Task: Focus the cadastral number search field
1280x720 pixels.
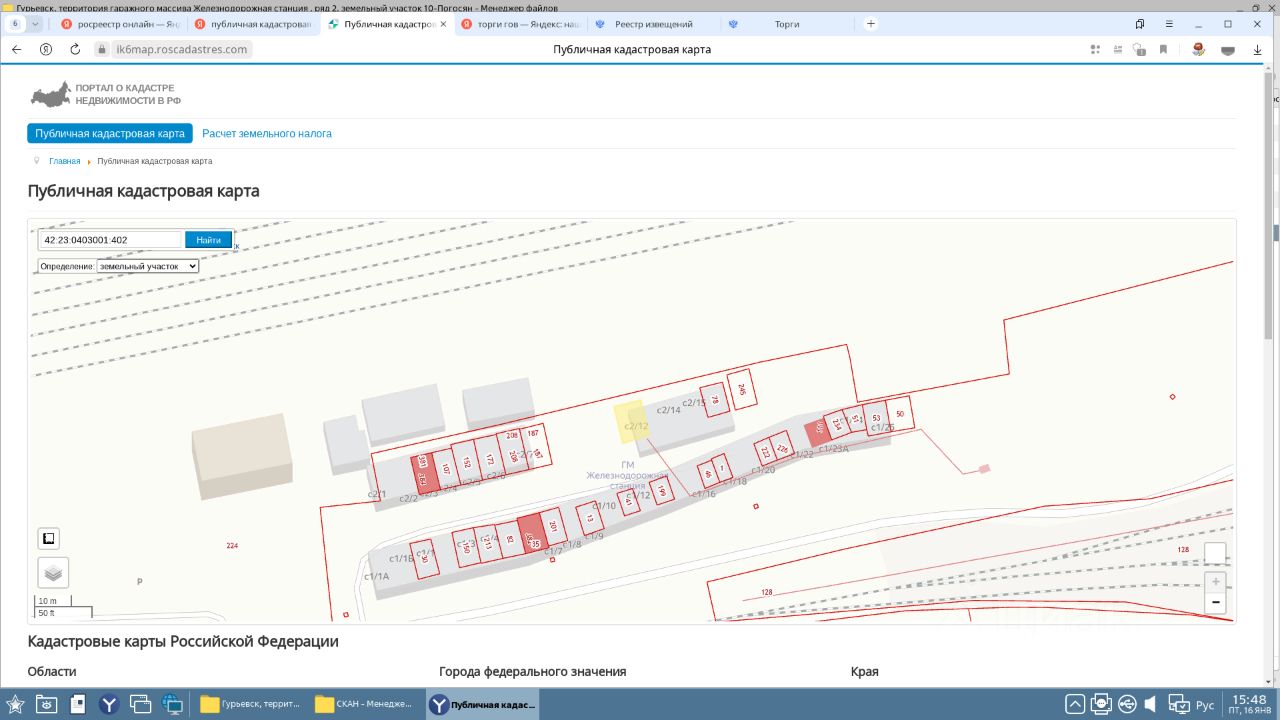Action: click(110, 240)
